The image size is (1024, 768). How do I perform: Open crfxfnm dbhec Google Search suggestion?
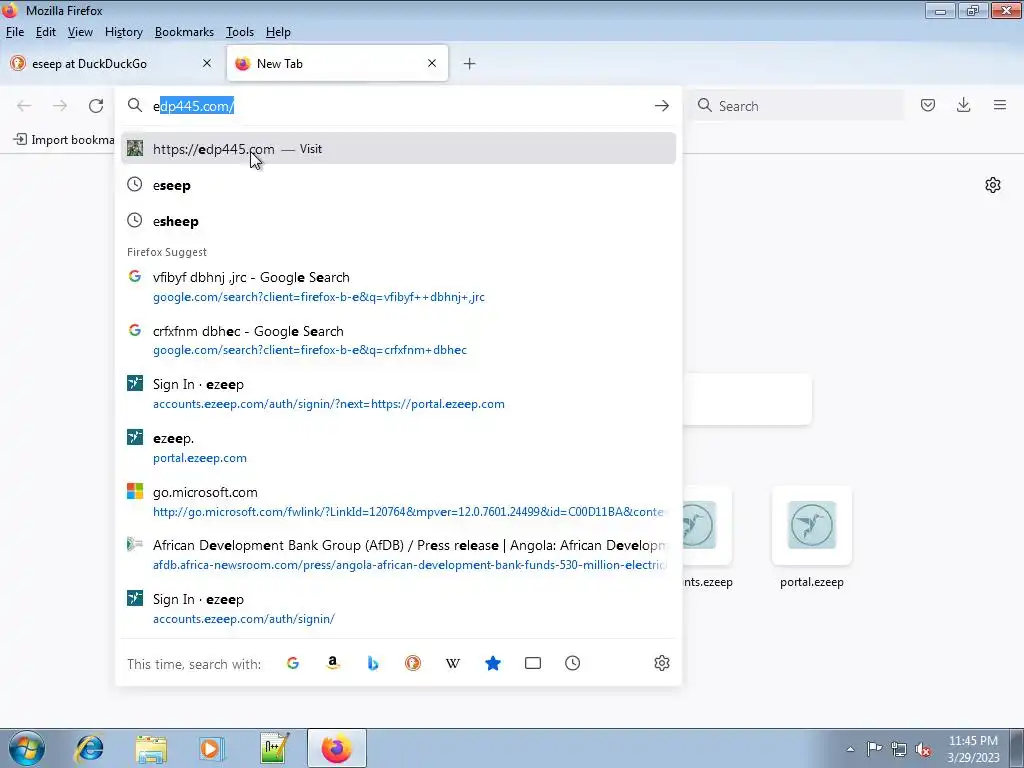point(398,340)
